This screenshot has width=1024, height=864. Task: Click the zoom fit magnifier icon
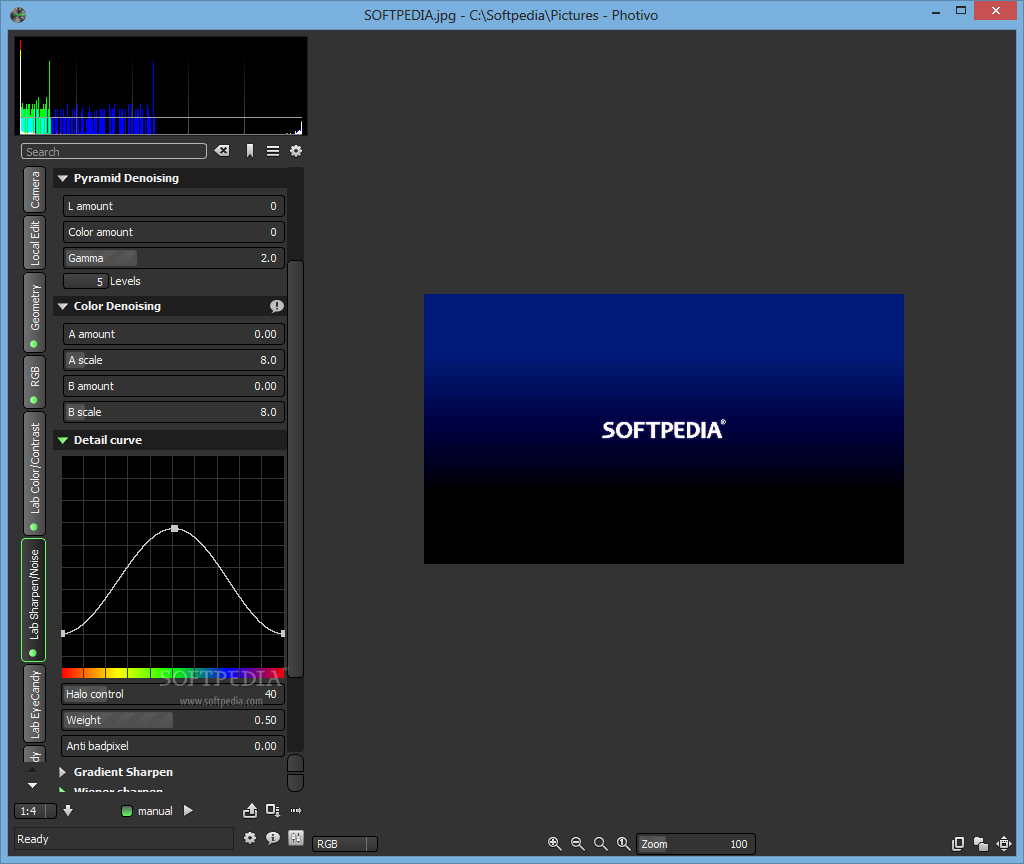point(600,844)
